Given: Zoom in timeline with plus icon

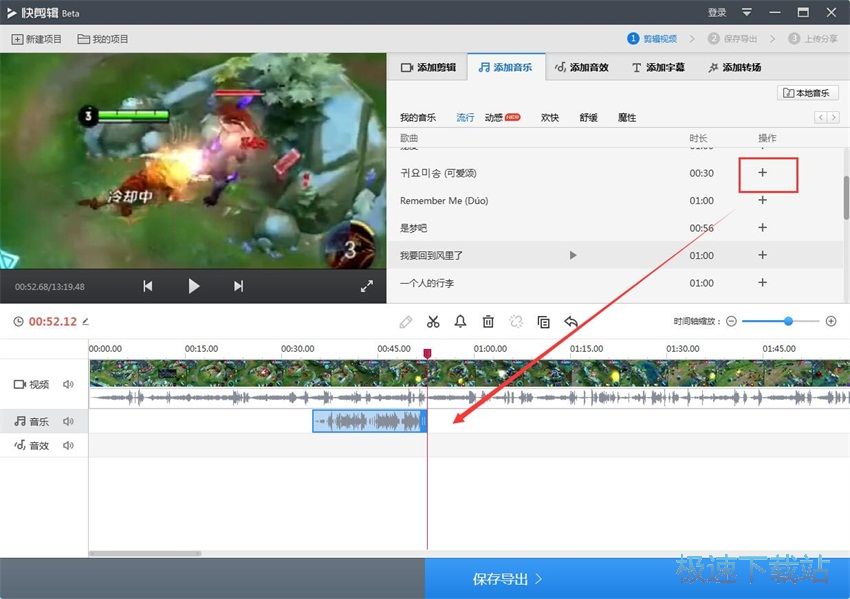Looking at the screenshot, I should pyautogui.click(x=831, y=321).
